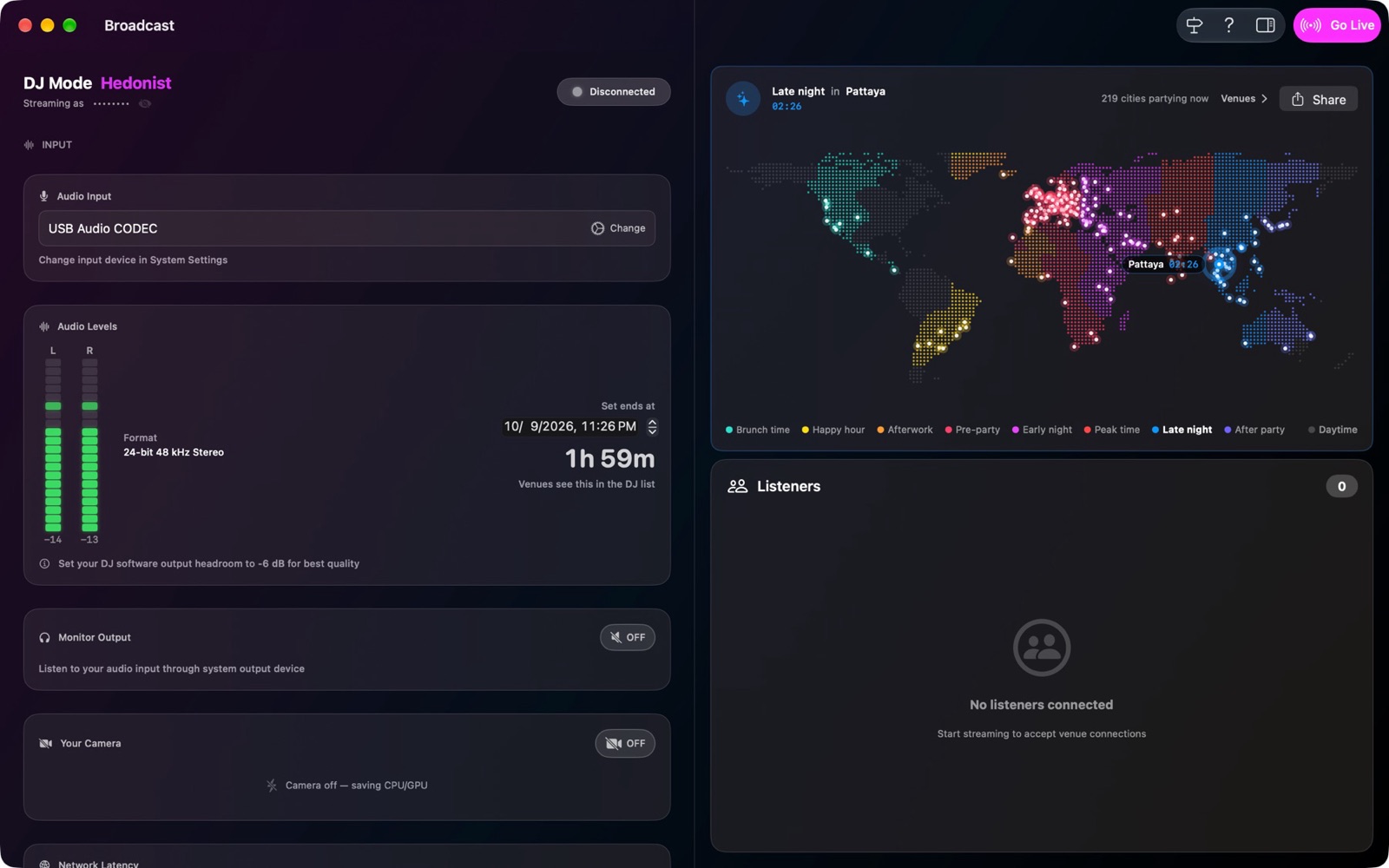Select Afterwork legend item
The height and width of the screenshot is (868, 1389).
pyautogui.click(x=905, y=430)
